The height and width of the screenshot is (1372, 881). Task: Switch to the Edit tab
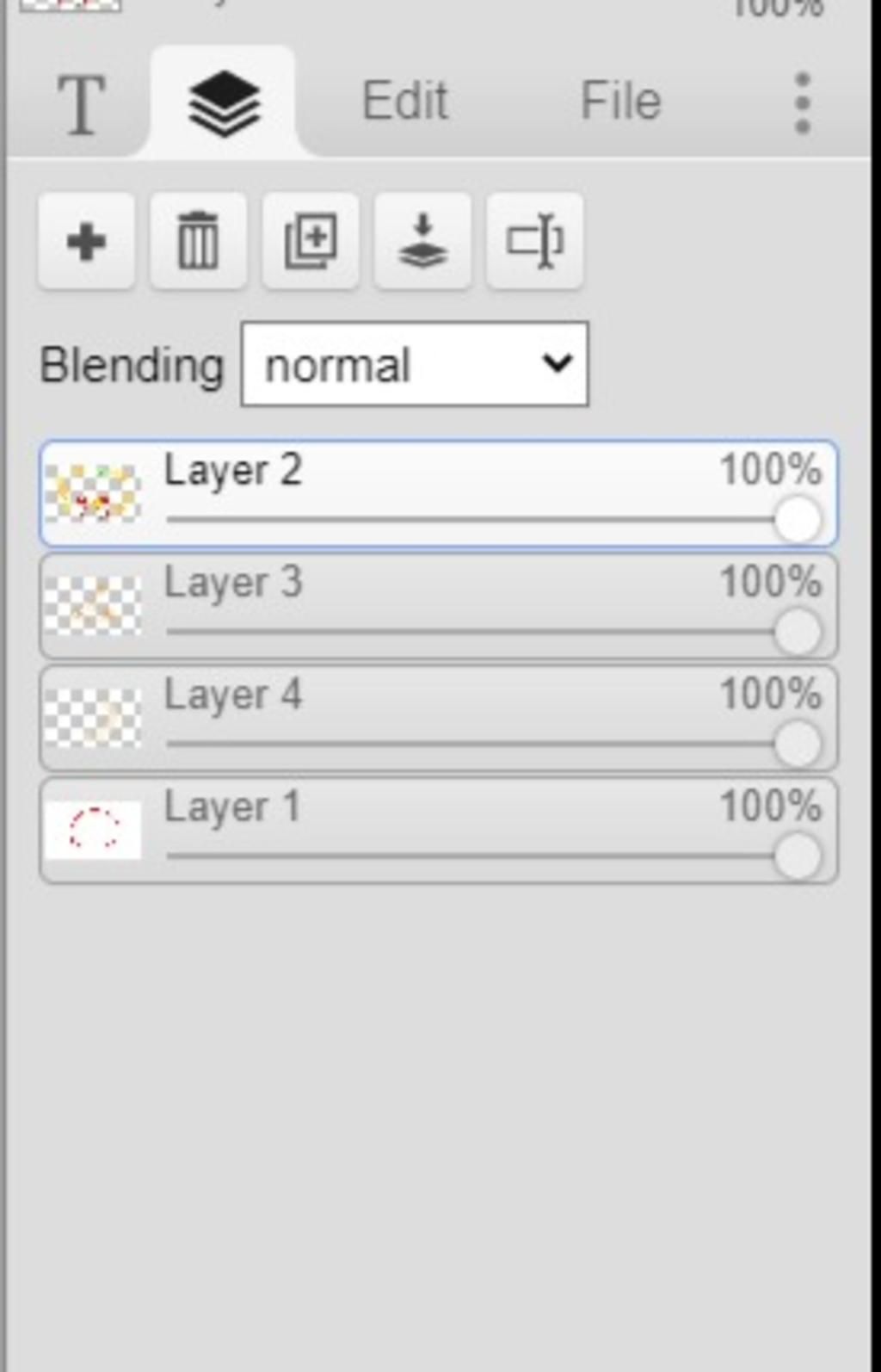pos(404,102)
